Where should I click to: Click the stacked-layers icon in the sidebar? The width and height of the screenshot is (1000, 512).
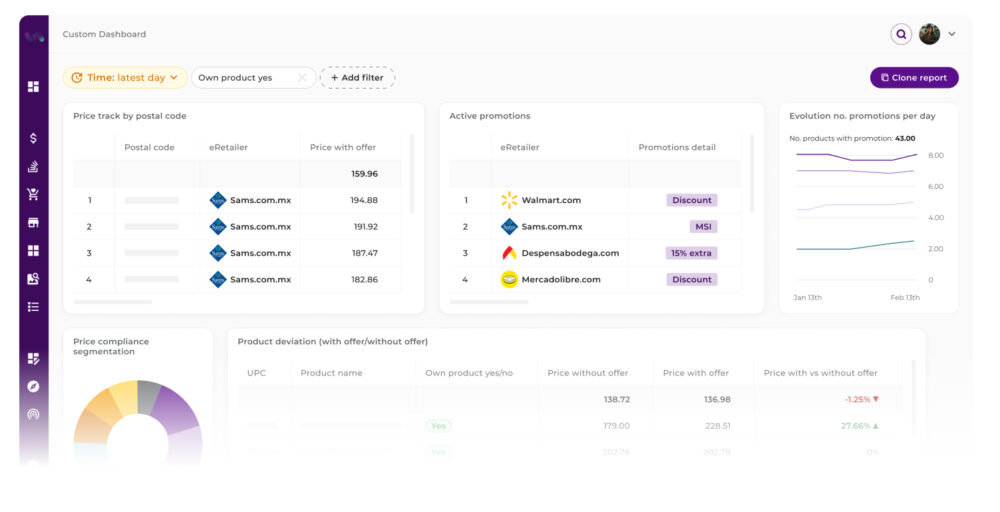pos(33,166)
